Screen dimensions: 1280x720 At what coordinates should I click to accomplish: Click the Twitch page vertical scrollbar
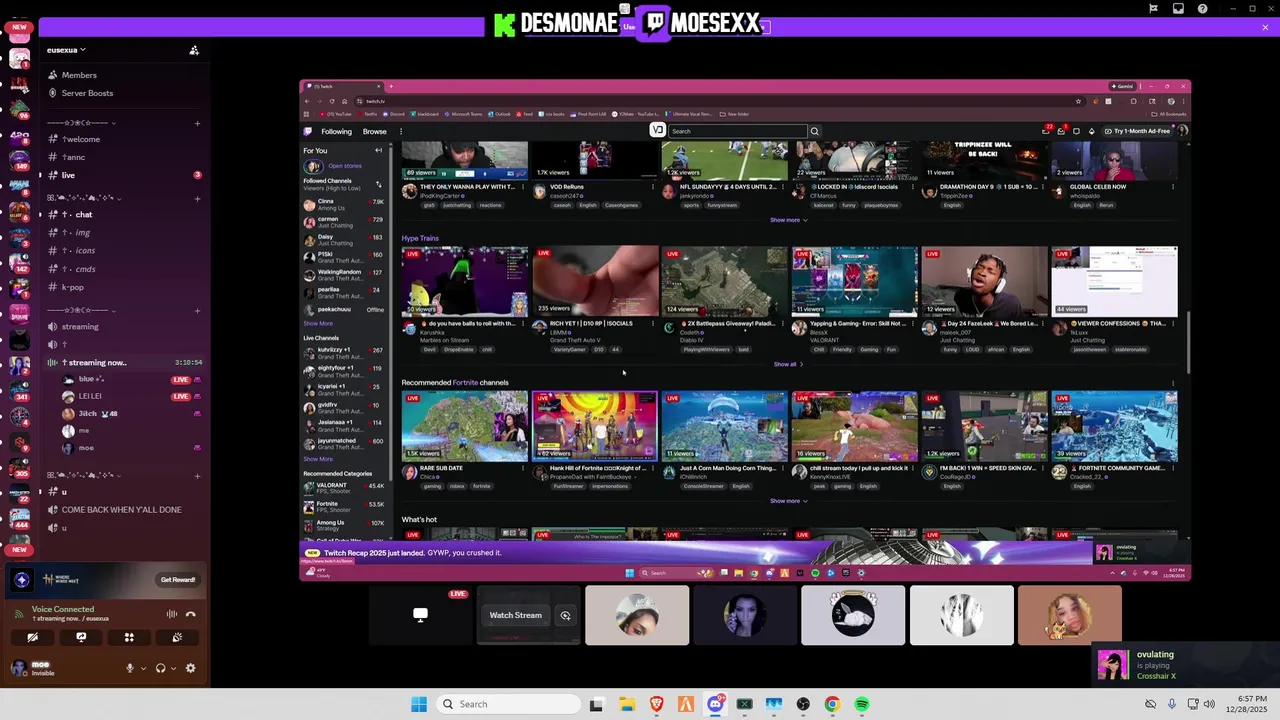(1187, 340)
